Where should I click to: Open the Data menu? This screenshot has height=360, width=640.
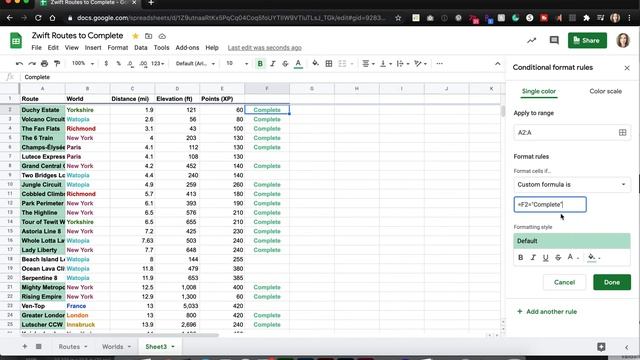pos(141,48)
